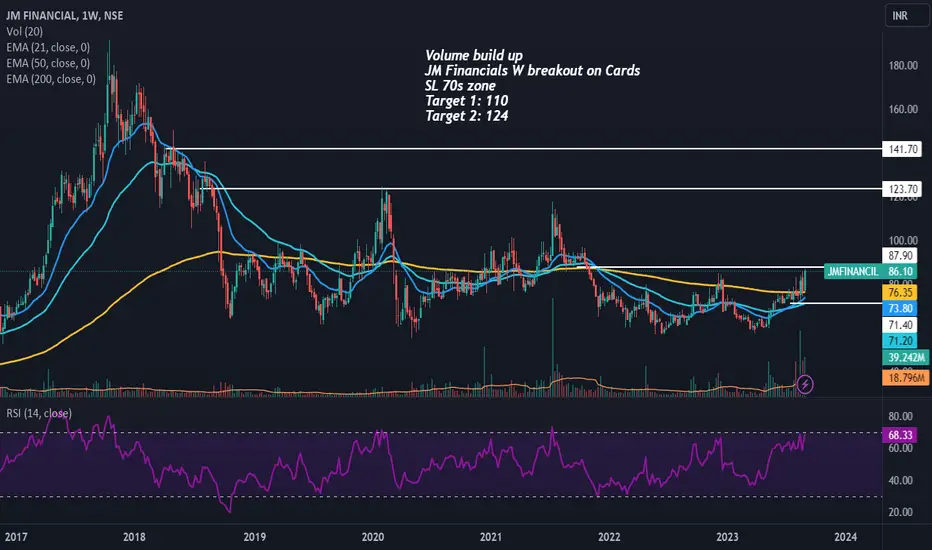Image resolution: width=932 pixels, height=550 pixels.
Task: Click the 2017 label on the time axis
Action: click(x=16, y=537)
